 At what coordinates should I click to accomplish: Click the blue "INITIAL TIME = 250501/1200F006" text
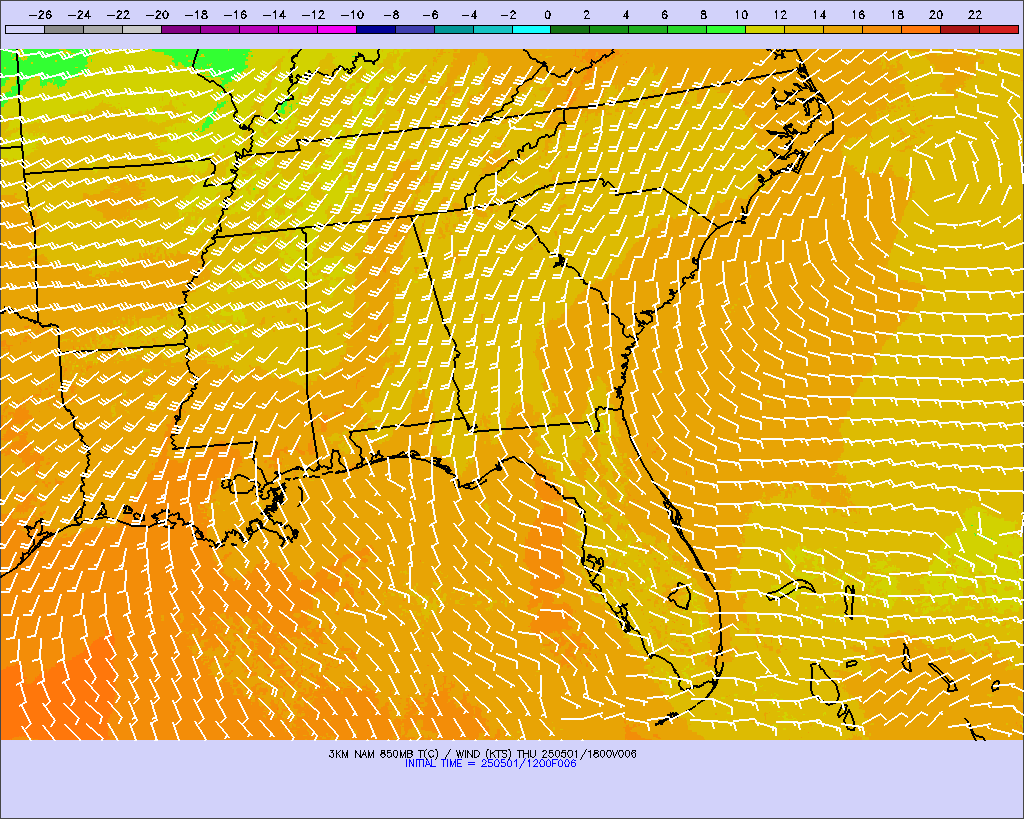(490, 763)
